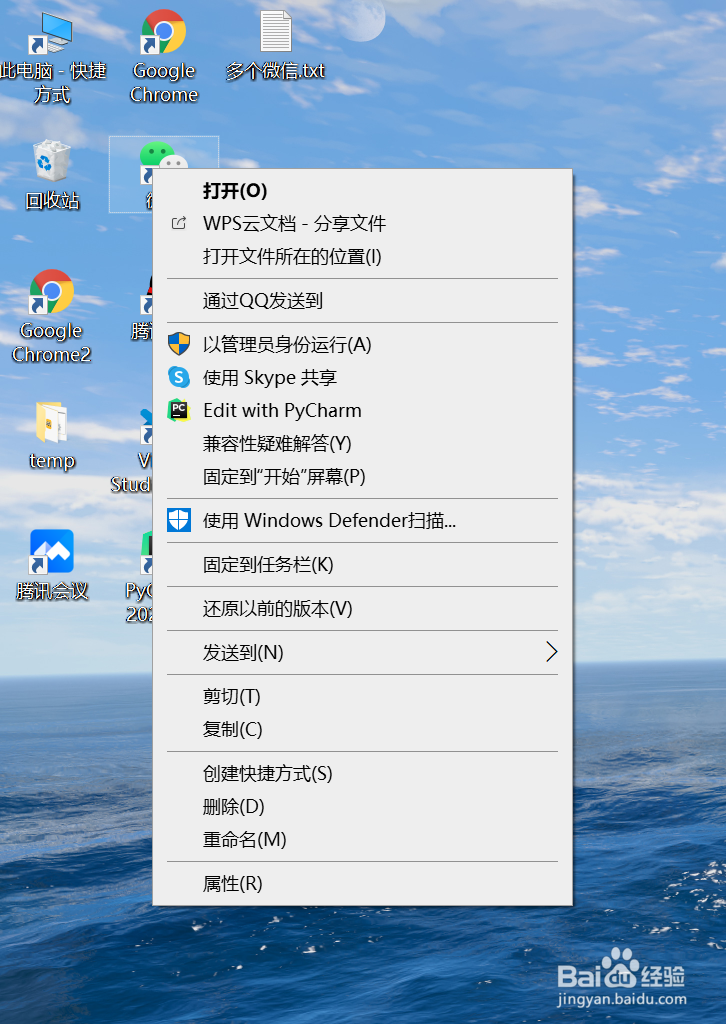Viewport: 726px width, 1024px height.
Task: Choose 删除(D) from the menu
Action: coord(362,807)
